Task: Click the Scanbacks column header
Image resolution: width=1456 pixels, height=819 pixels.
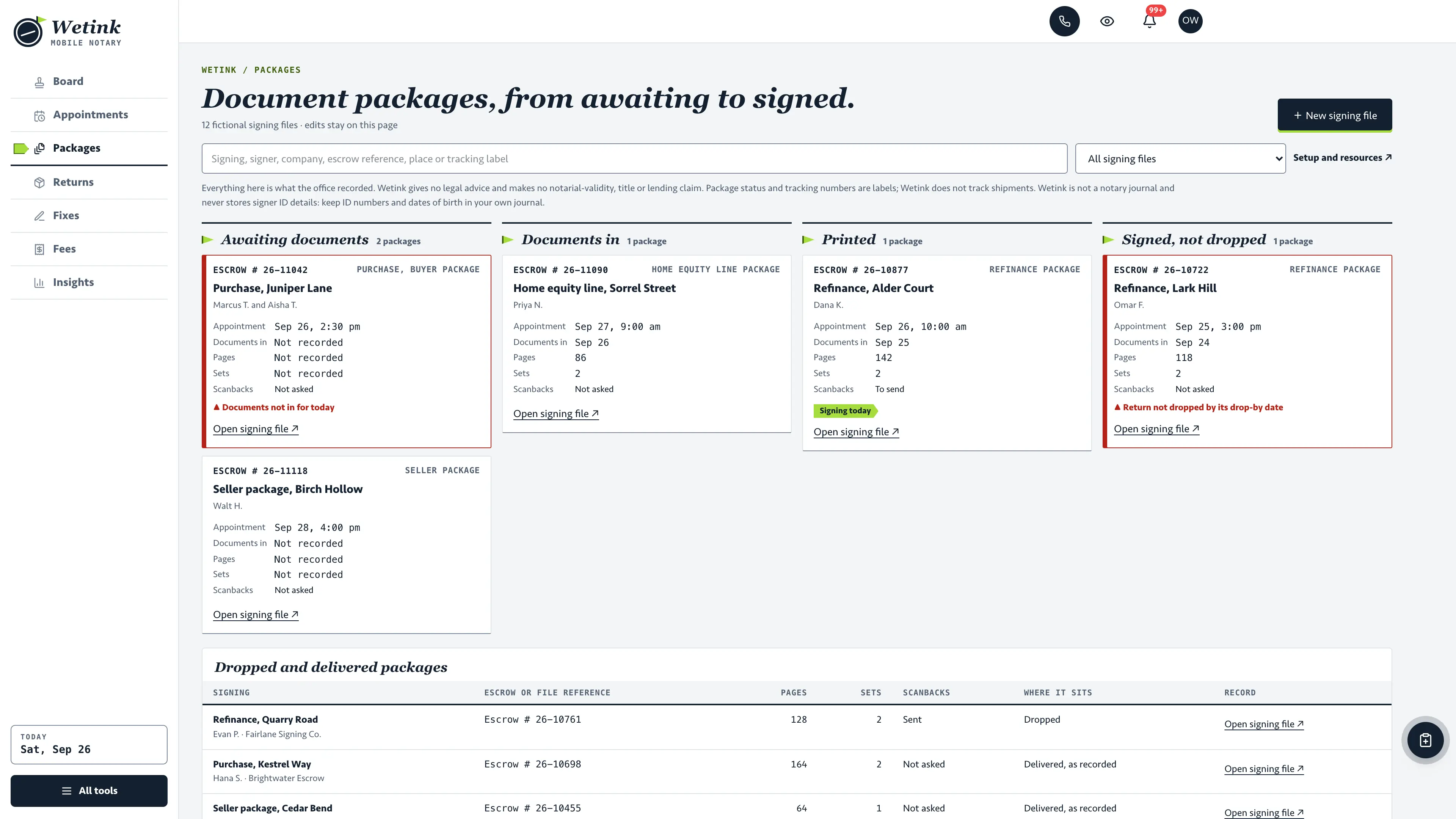Action: pos(926,692)
